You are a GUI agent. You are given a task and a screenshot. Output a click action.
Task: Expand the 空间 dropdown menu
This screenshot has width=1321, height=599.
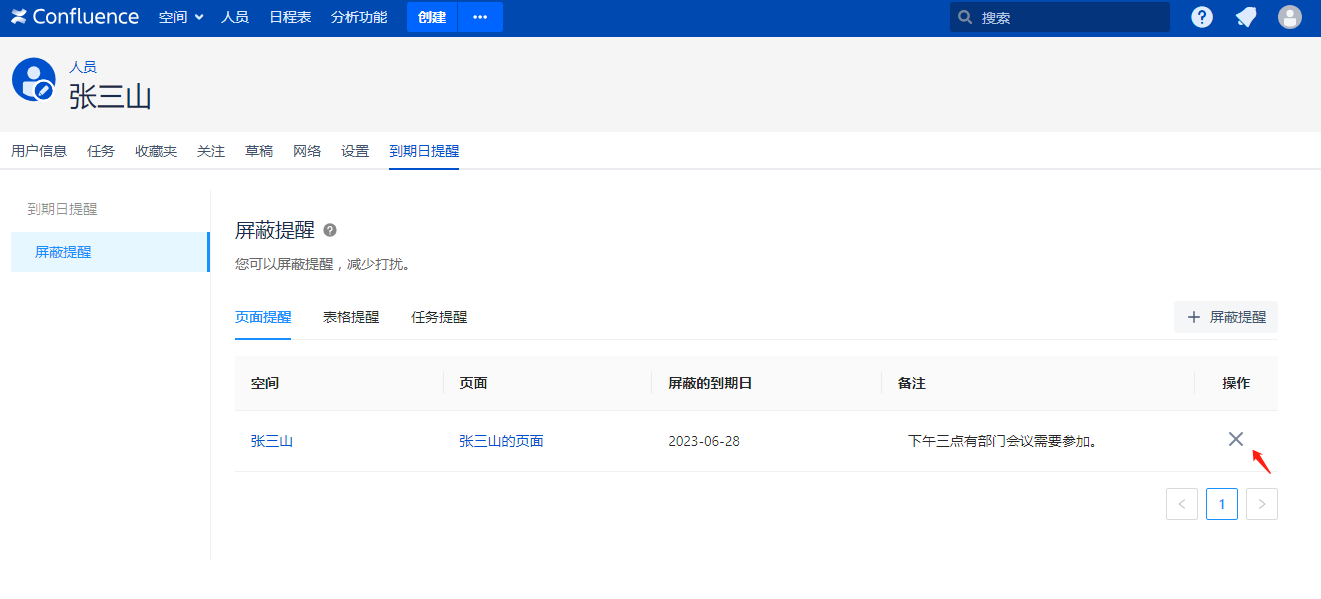coord(181,17)
